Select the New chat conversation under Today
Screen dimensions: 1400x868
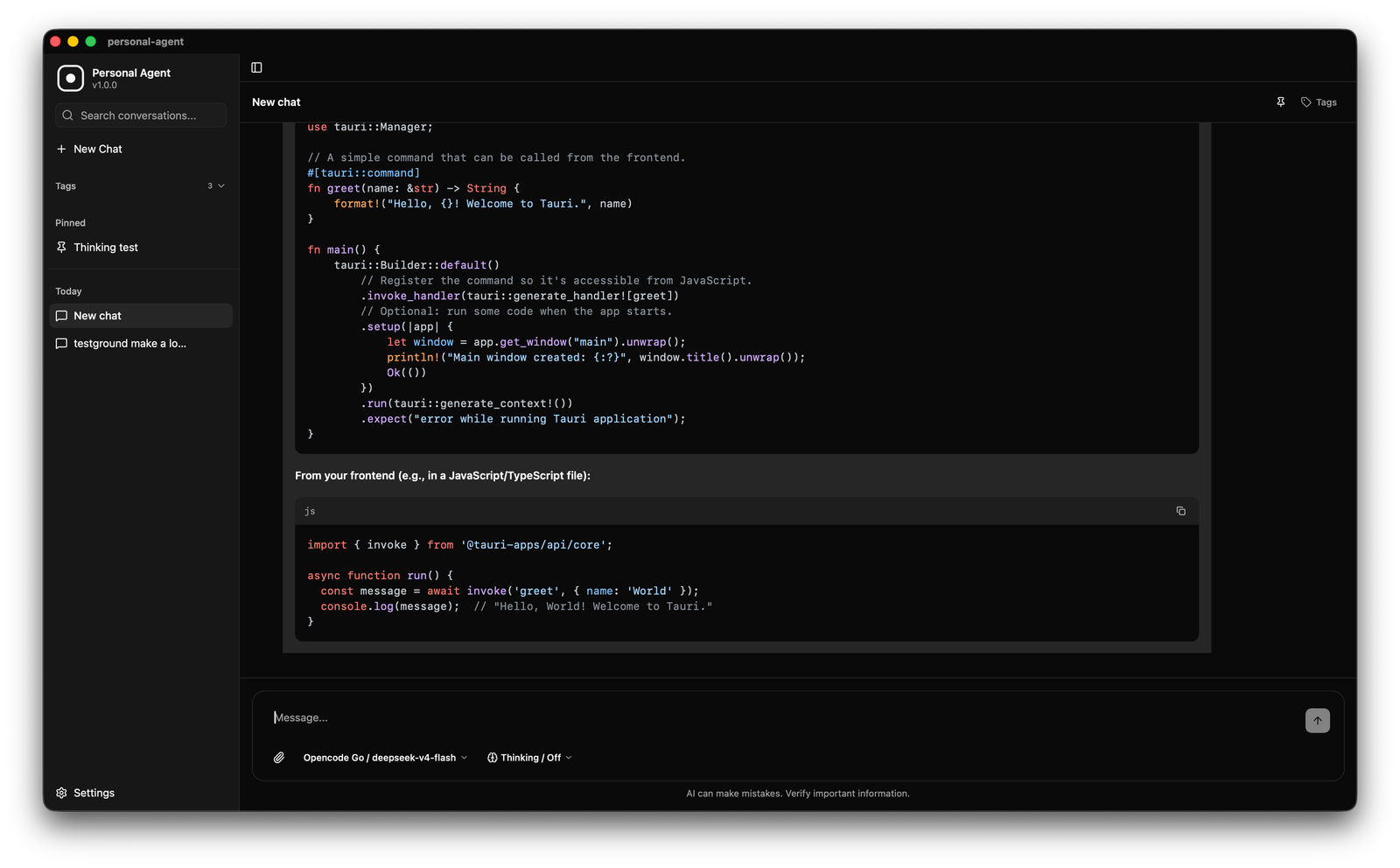click(142, 316)
